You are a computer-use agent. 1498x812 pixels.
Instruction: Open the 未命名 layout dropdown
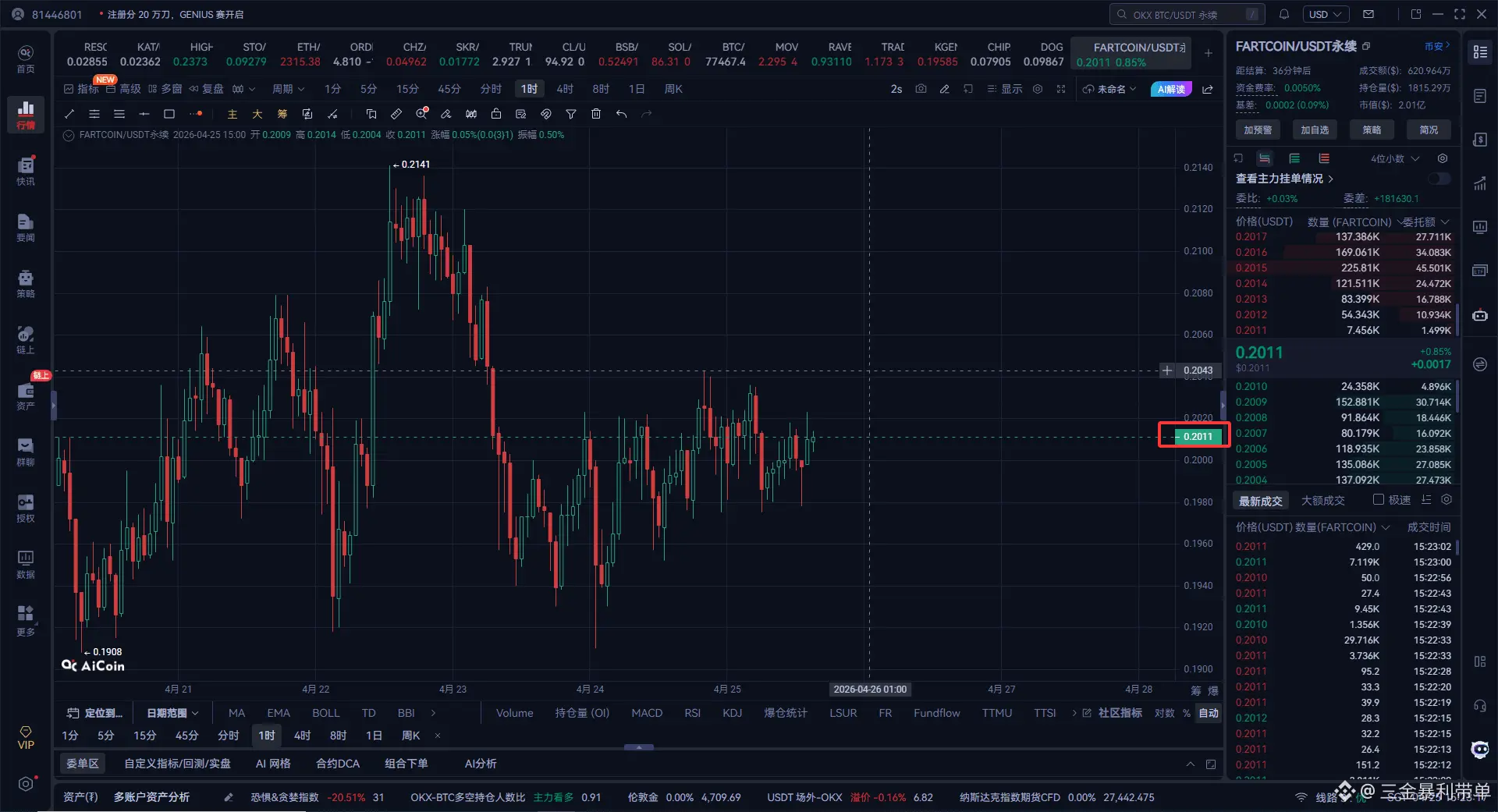coord(1110,89)
